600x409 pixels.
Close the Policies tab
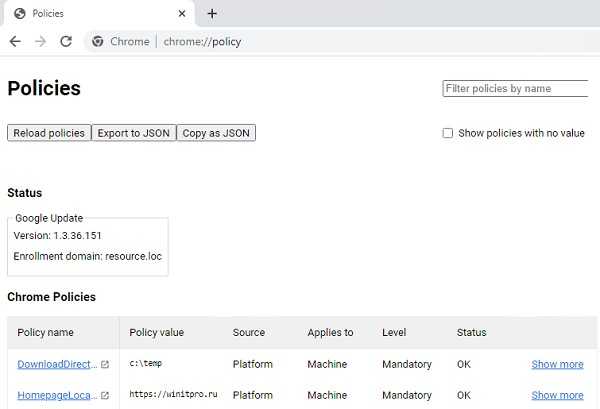click(182, 14)
